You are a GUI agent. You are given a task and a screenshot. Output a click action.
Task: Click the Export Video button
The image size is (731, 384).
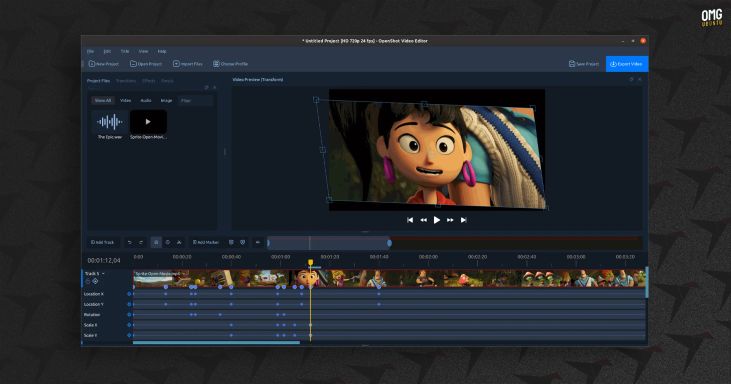coord(627,64)
